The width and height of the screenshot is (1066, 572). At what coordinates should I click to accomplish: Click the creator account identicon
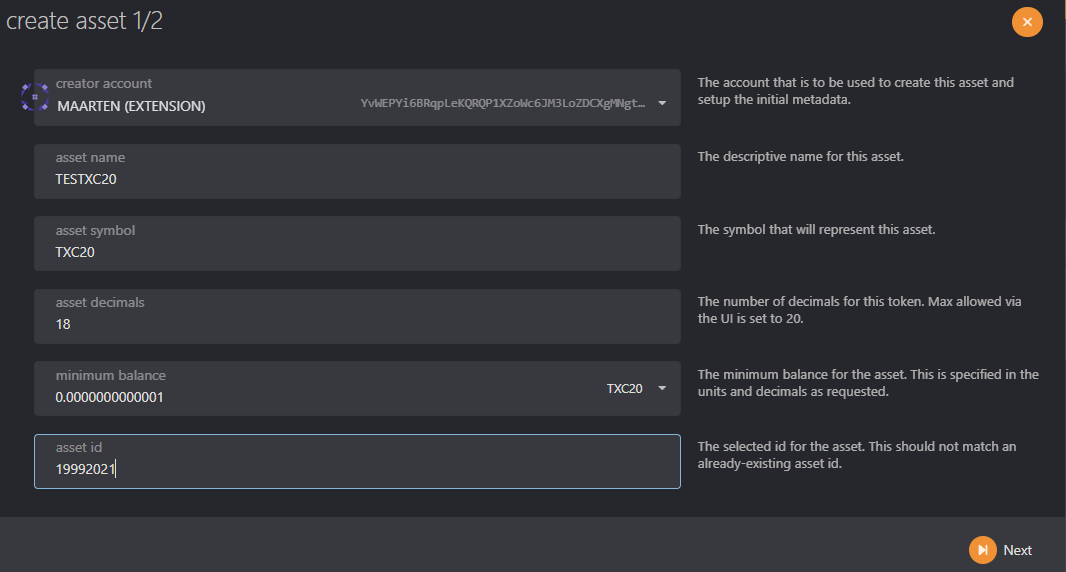point(35,97)
